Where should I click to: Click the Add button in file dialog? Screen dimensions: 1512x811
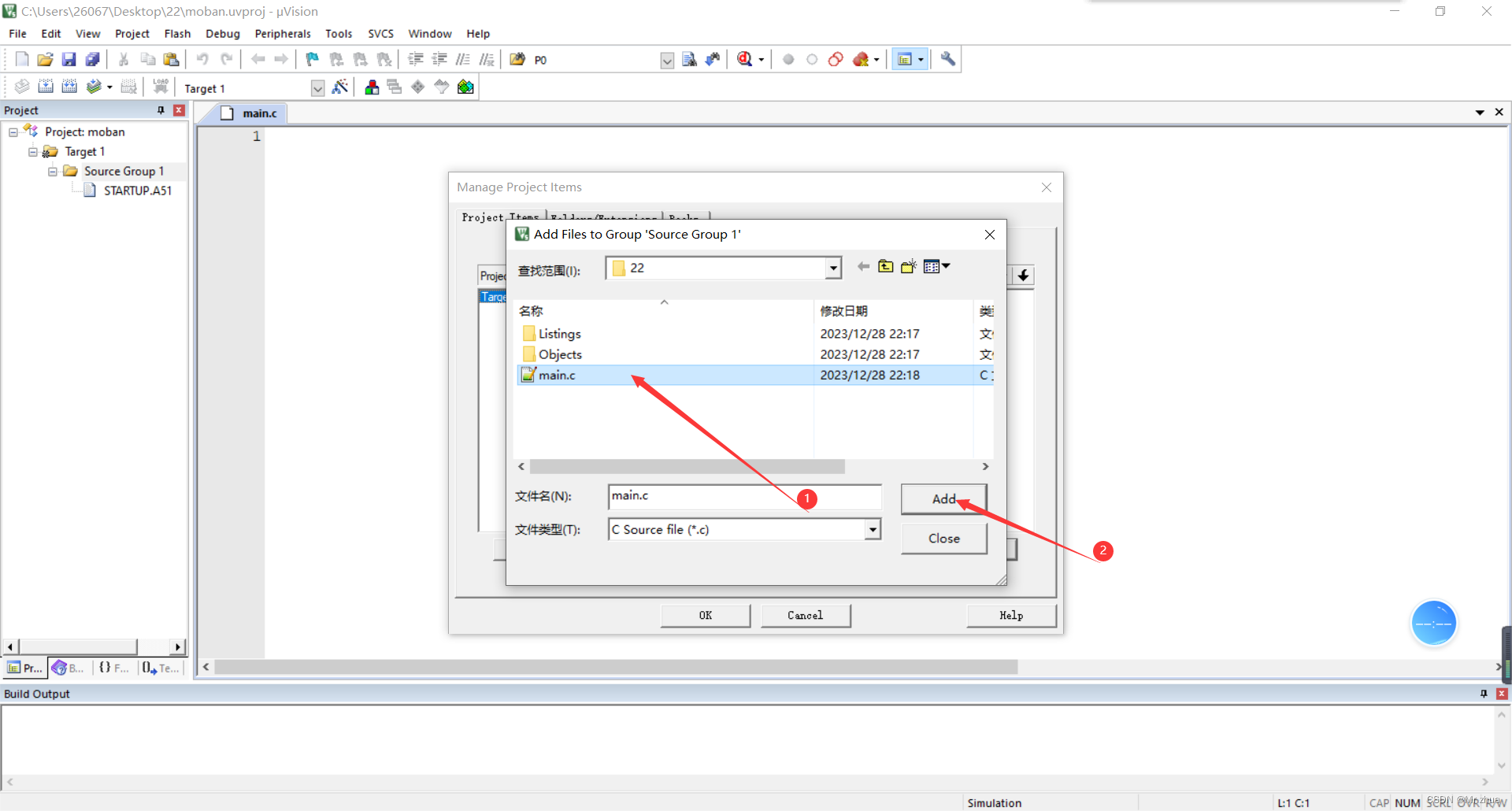tap(943, 499)
